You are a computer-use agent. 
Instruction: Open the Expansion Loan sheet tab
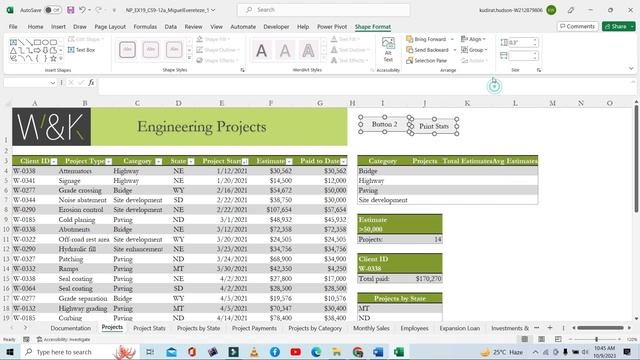coord(460,328)
